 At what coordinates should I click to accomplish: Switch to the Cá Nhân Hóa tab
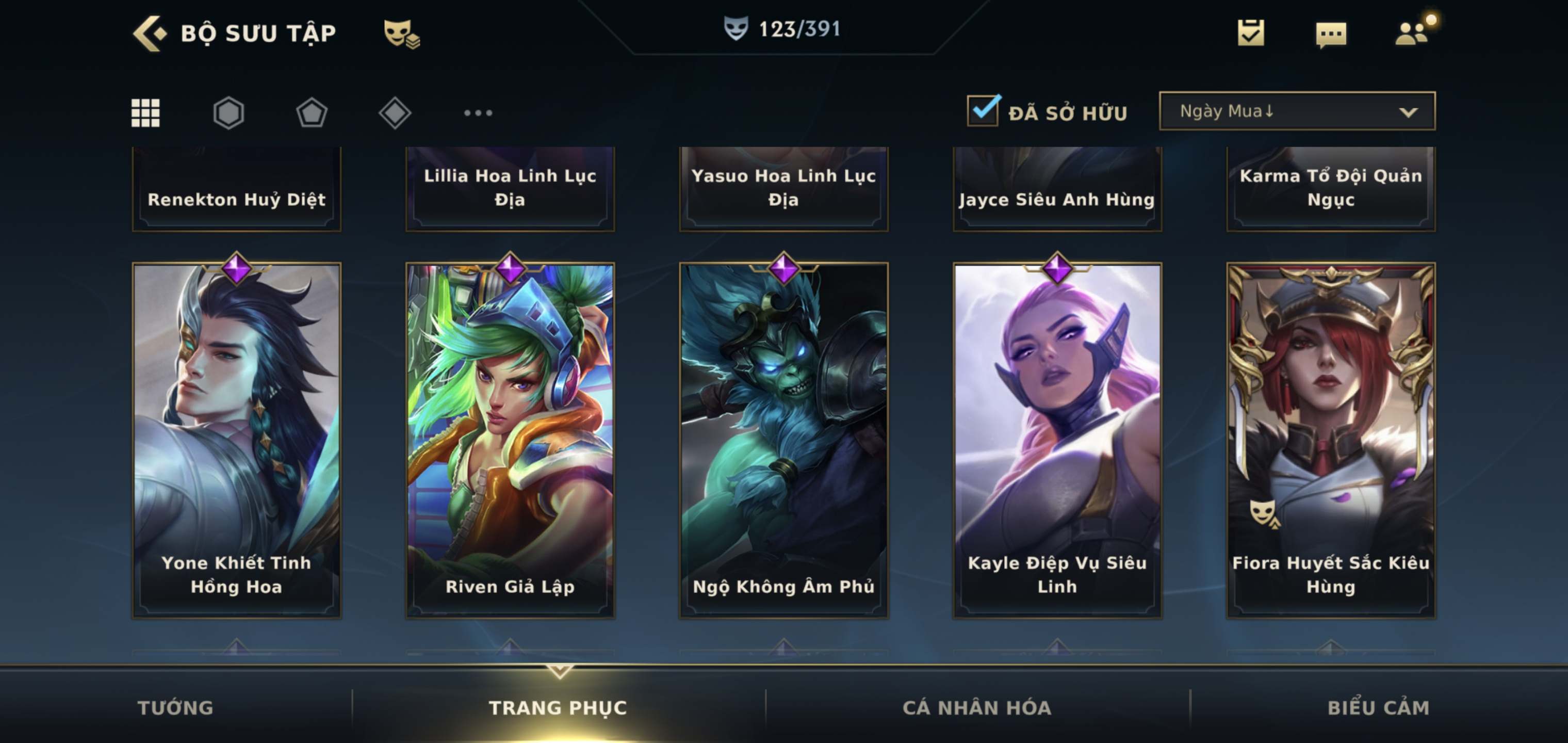977,708
